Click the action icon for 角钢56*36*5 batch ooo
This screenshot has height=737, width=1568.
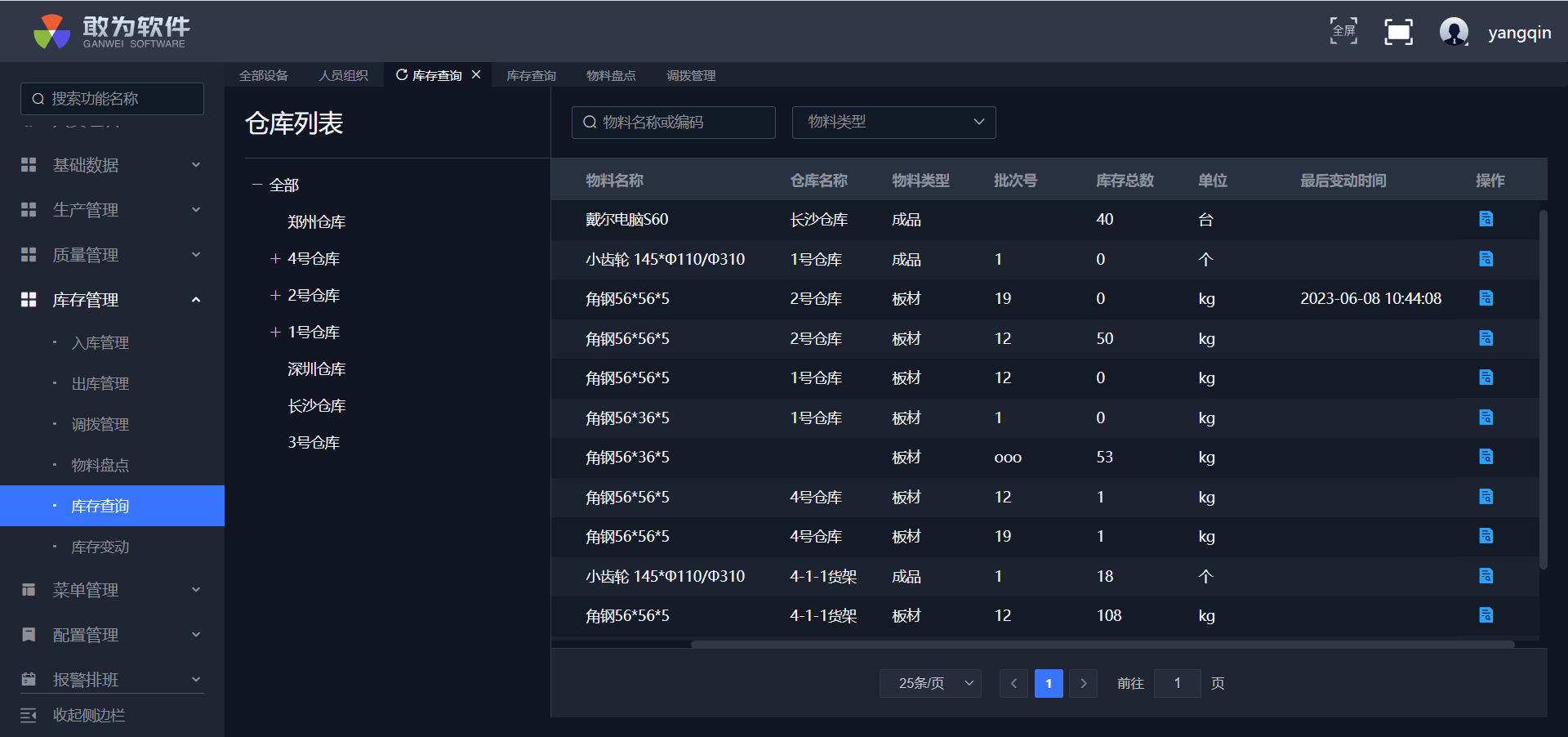[1486, 457]
